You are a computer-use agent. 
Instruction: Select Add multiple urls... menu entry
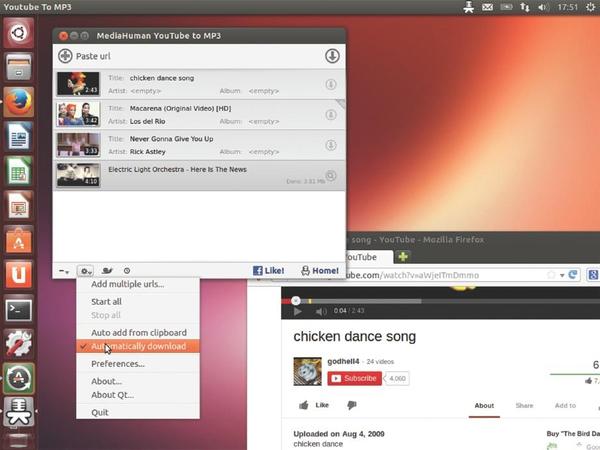(138, 284)
